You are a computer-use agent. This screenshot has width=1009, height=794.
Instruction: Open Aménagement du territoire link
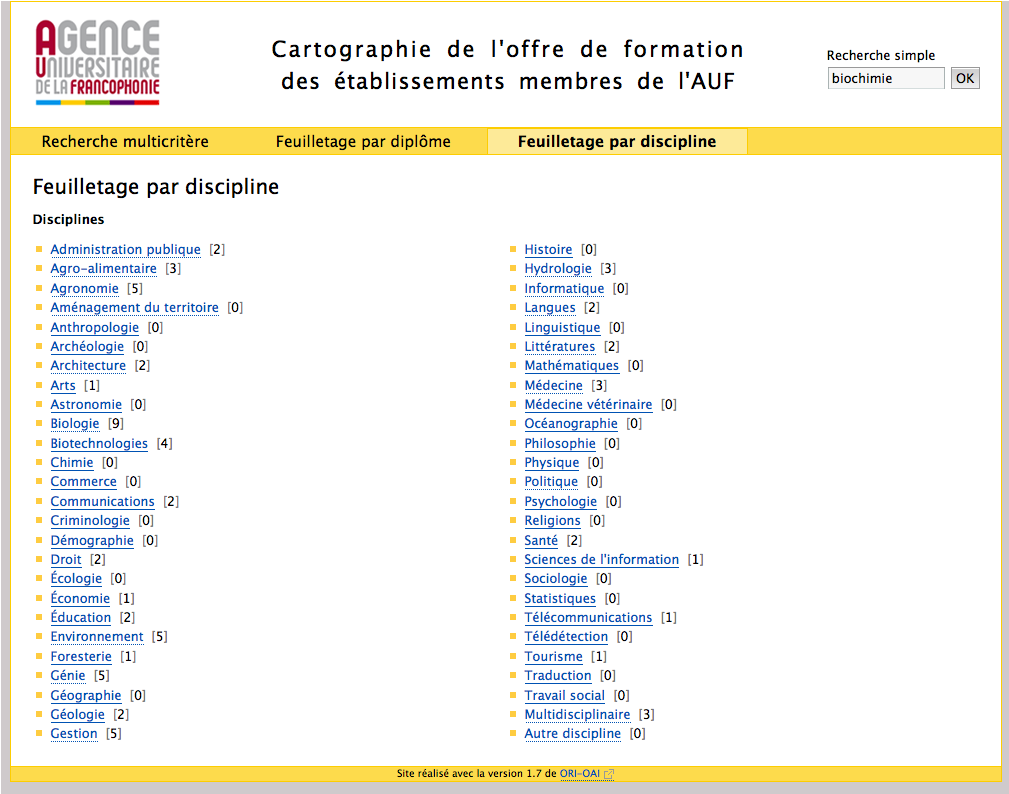[x=134, y=308]
